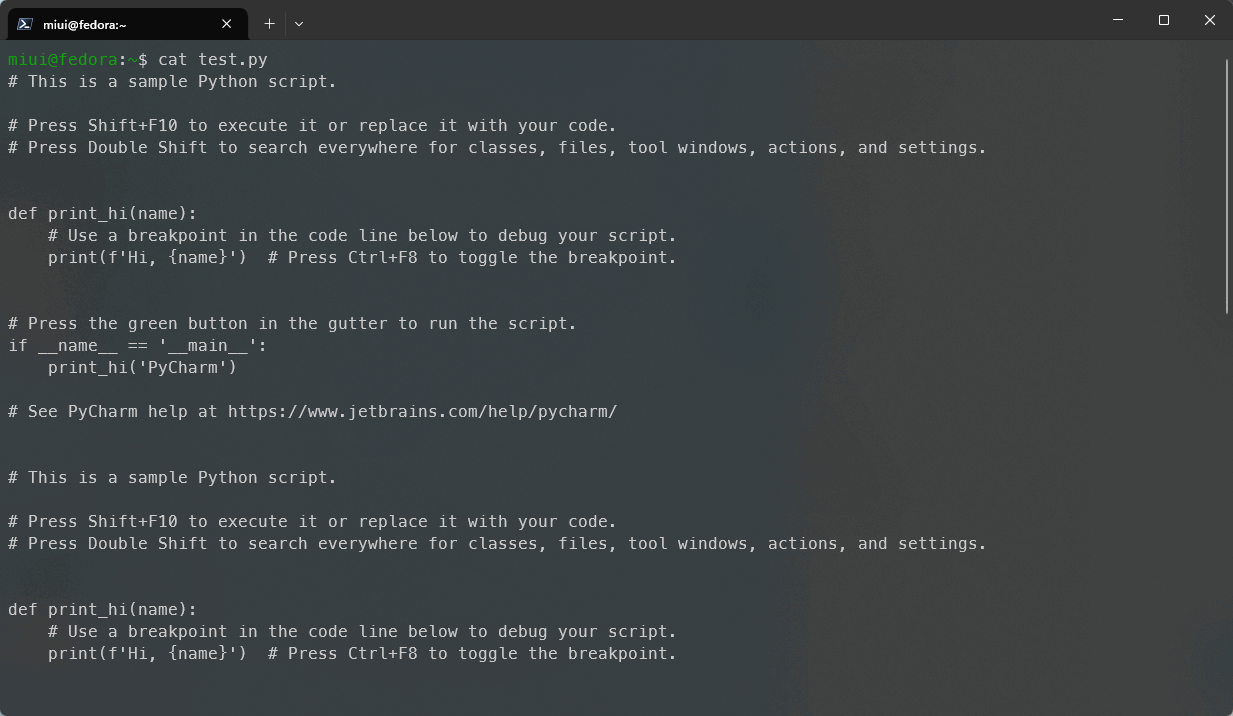Close the terminal window

1209,20
